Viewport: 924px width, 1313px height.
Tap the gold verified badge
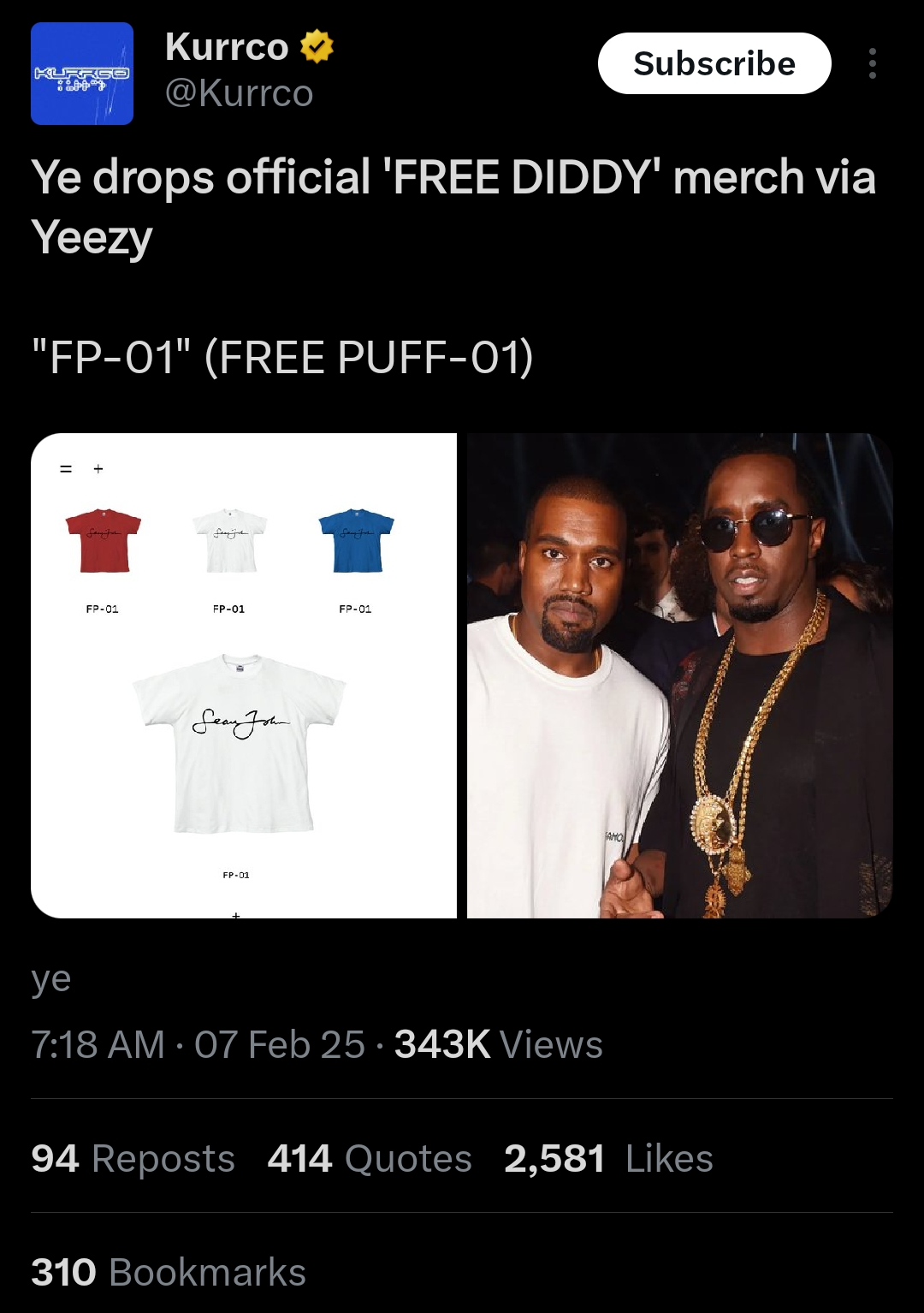click(317, 46)
